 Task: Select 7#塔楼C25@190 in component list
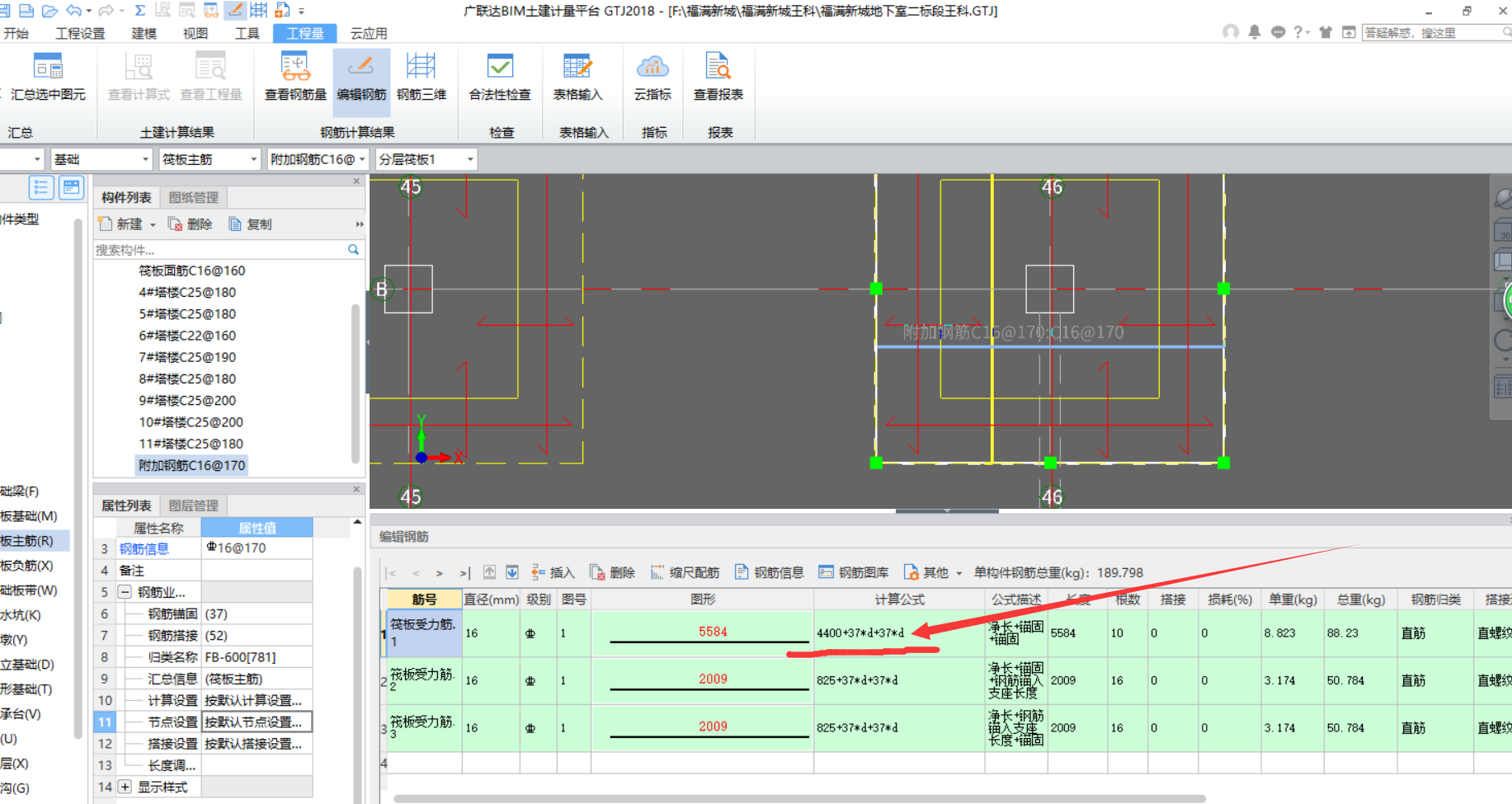click(187, 357)
